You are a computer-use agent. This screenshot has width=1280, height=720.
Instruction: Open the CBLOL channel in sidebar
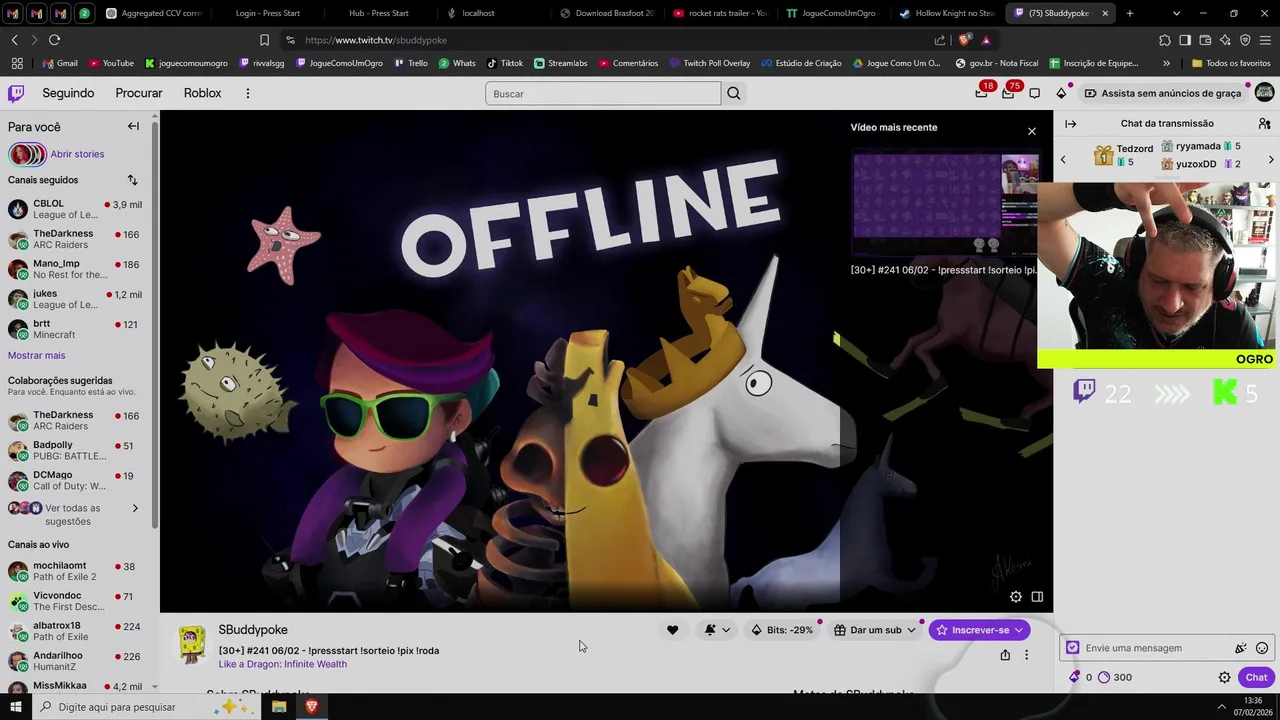75,209
